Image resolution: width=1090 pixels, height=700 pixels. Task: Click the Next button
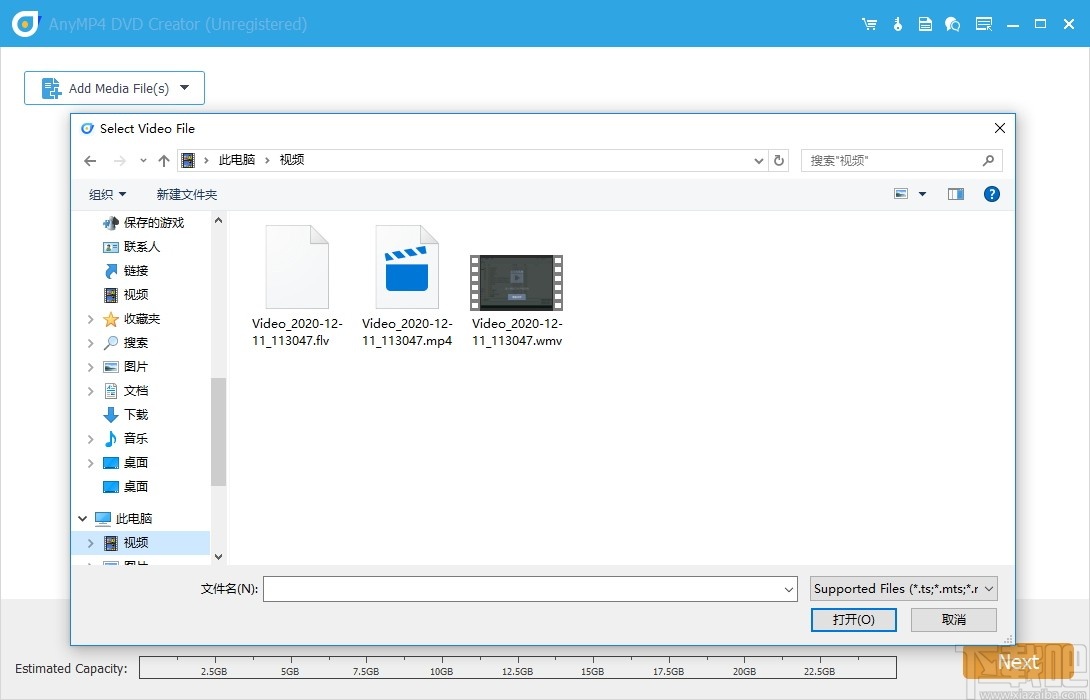click(x=1018, y=662)
